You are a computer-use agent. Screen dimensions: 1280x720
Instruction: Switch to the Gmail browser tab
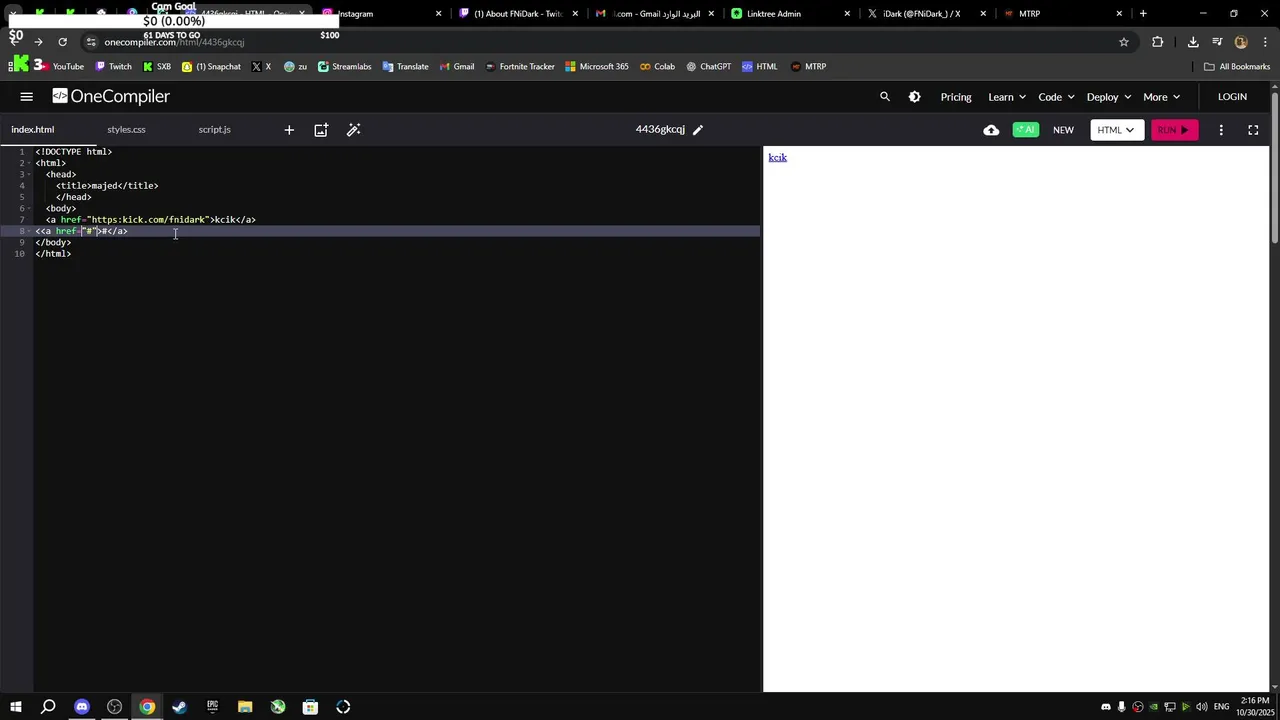(x=655, y=14)
